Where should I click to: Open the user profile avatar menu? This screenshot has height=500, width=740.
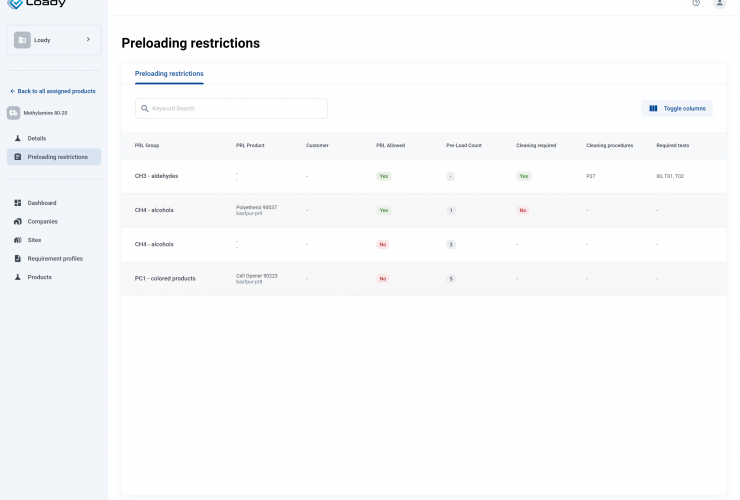720,3
